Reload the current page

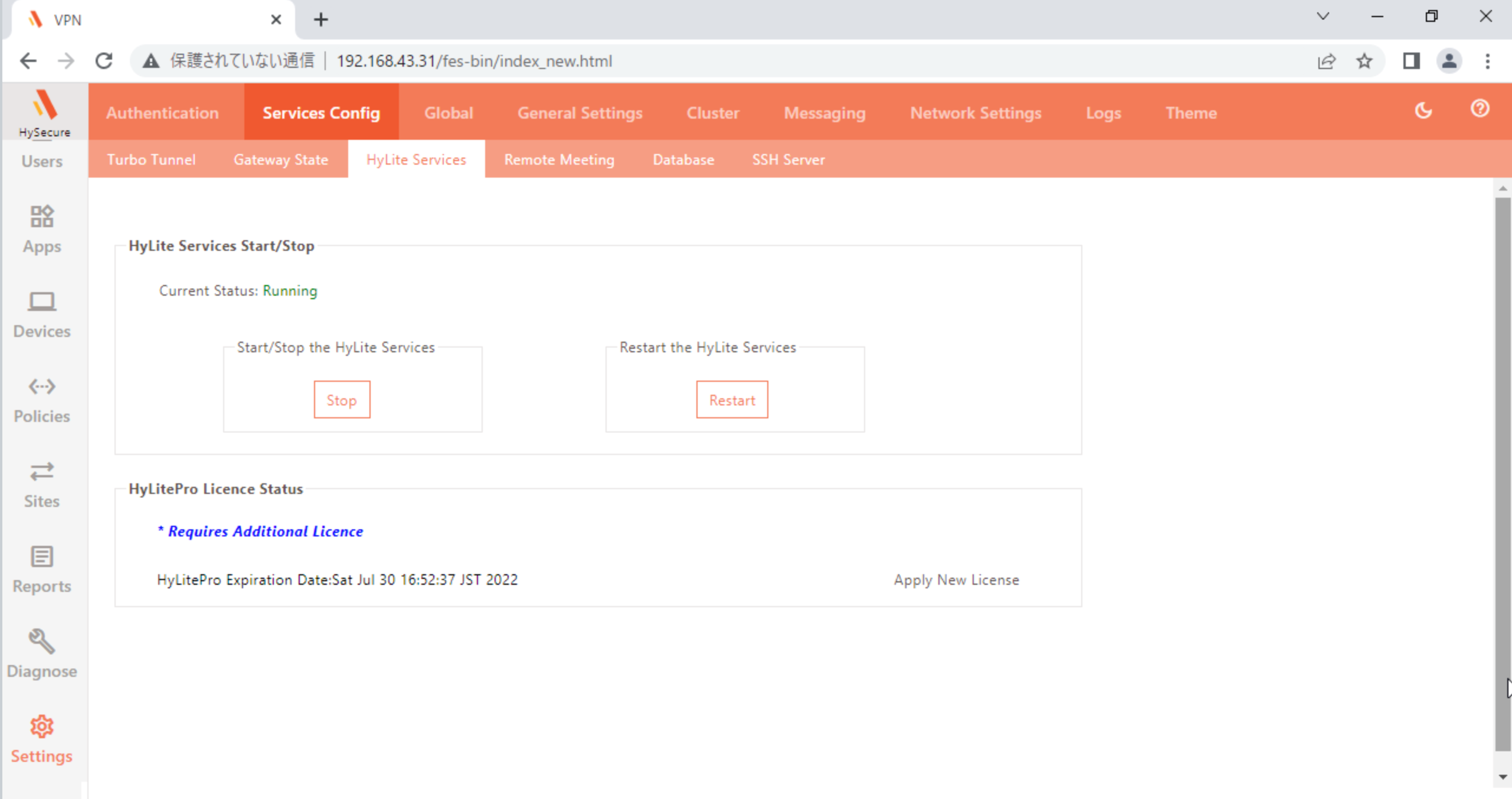pos(104,61)
